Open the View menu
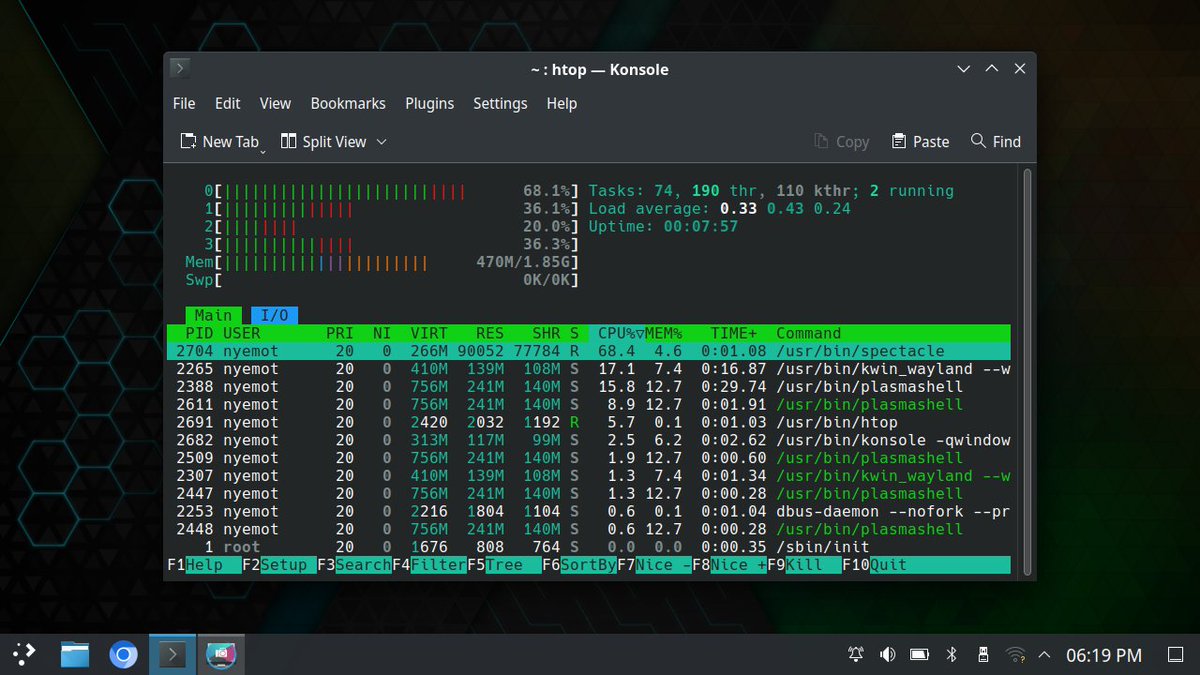1200x675 pixels. tap(275, 103)
